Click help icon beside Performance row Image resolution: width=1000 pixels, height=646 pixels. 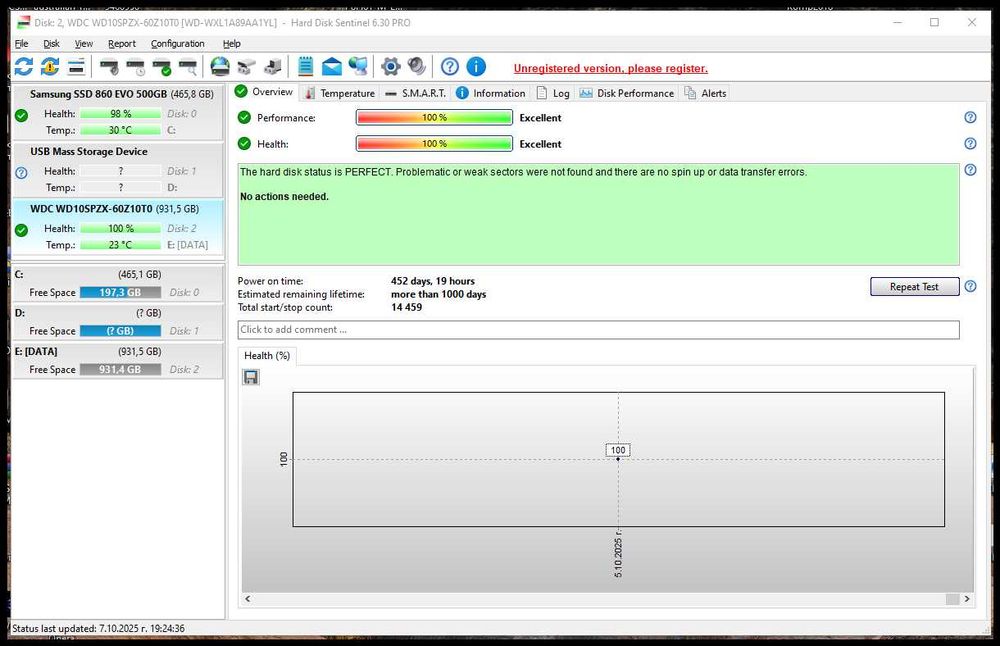tap(970, 117)
